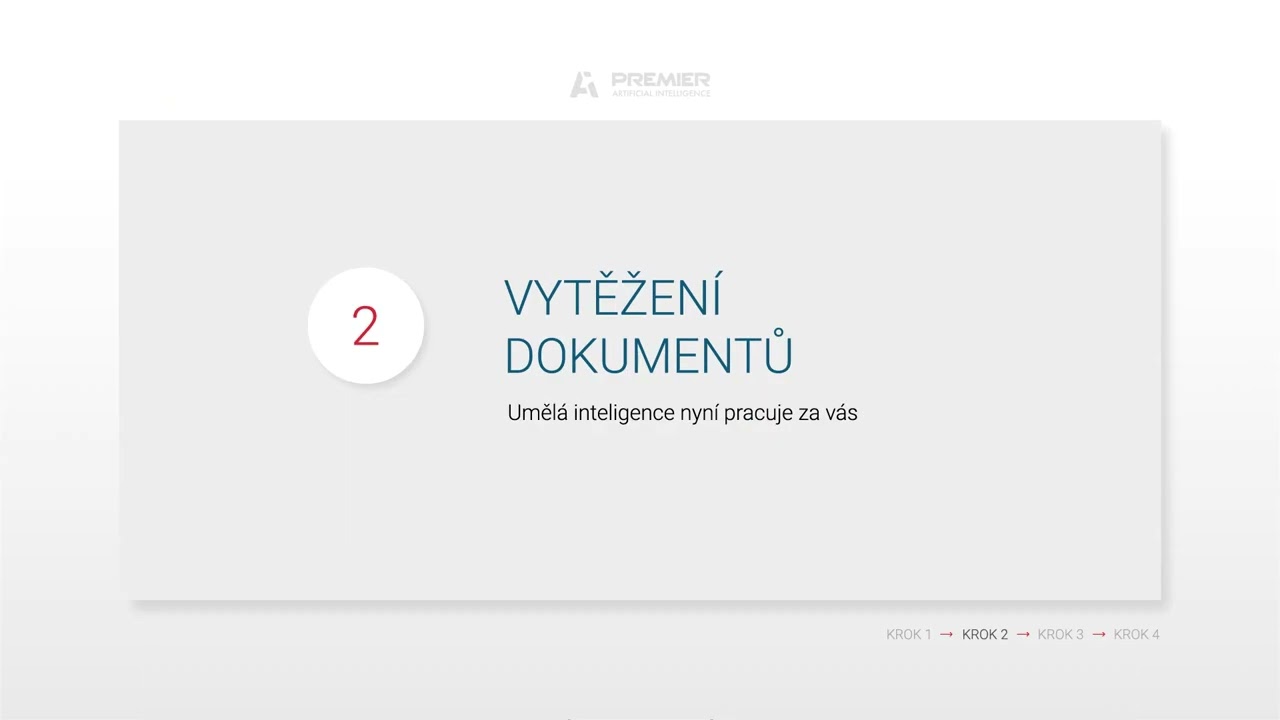Image resolution: width=1280 pixels, height=720 pixels.
Task: Select KROK 1 in step indicator
Action: [908, 634]
